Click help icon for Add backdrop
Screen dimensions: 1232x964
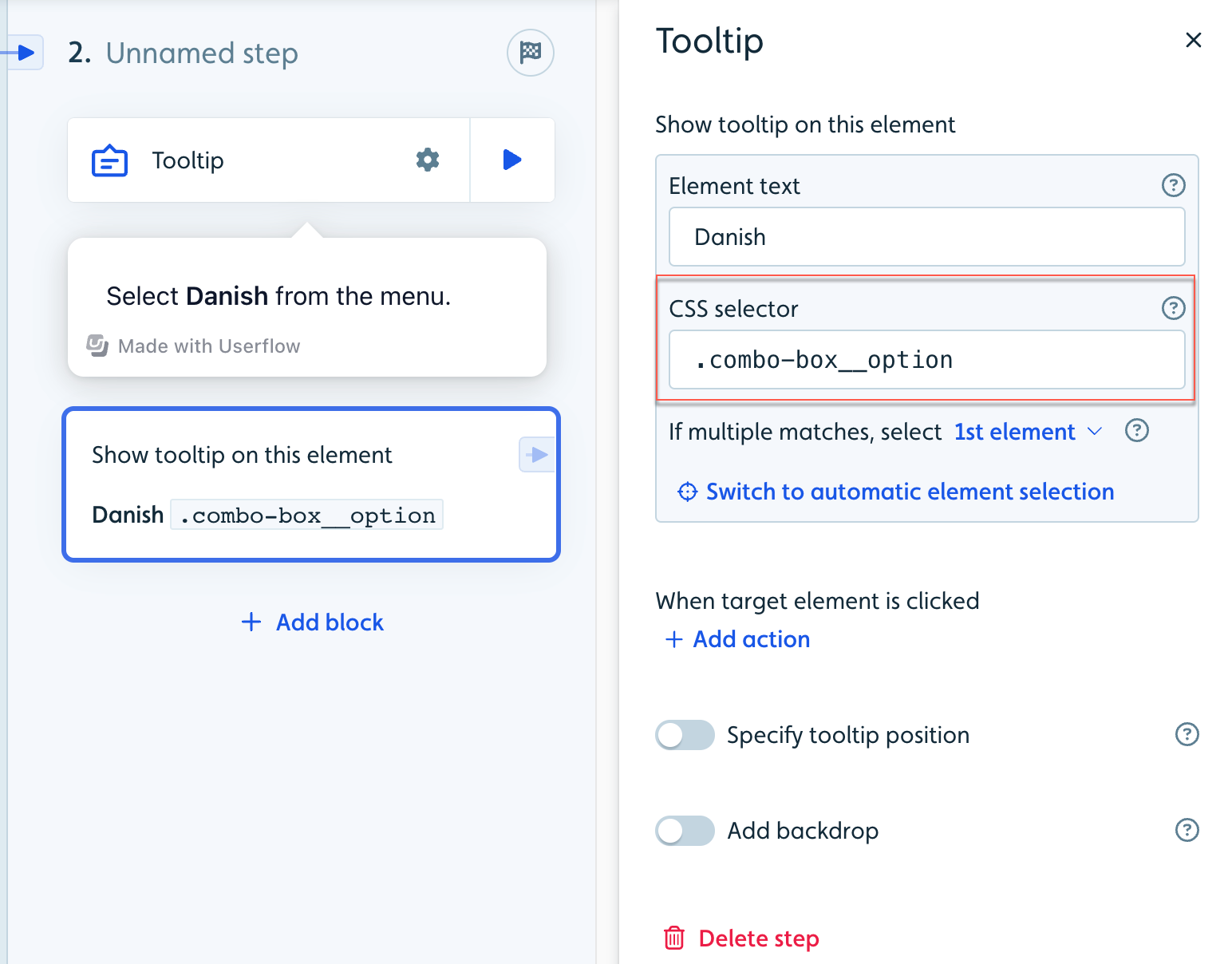1187,830
